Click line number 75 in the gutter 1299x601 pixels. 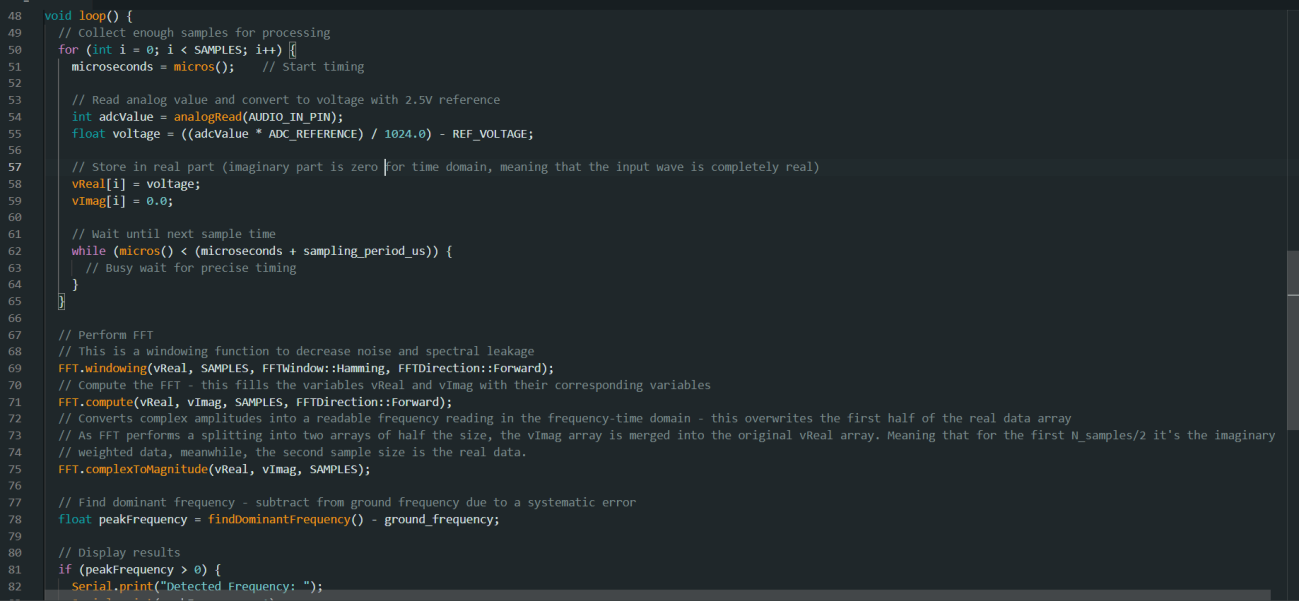[14, 469]
